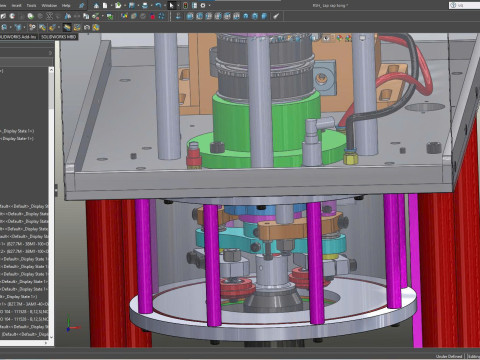Select tree row '2> (827.7M - 38M1-100'
Viewport: 480px width, 360px height.
[24, 252]
